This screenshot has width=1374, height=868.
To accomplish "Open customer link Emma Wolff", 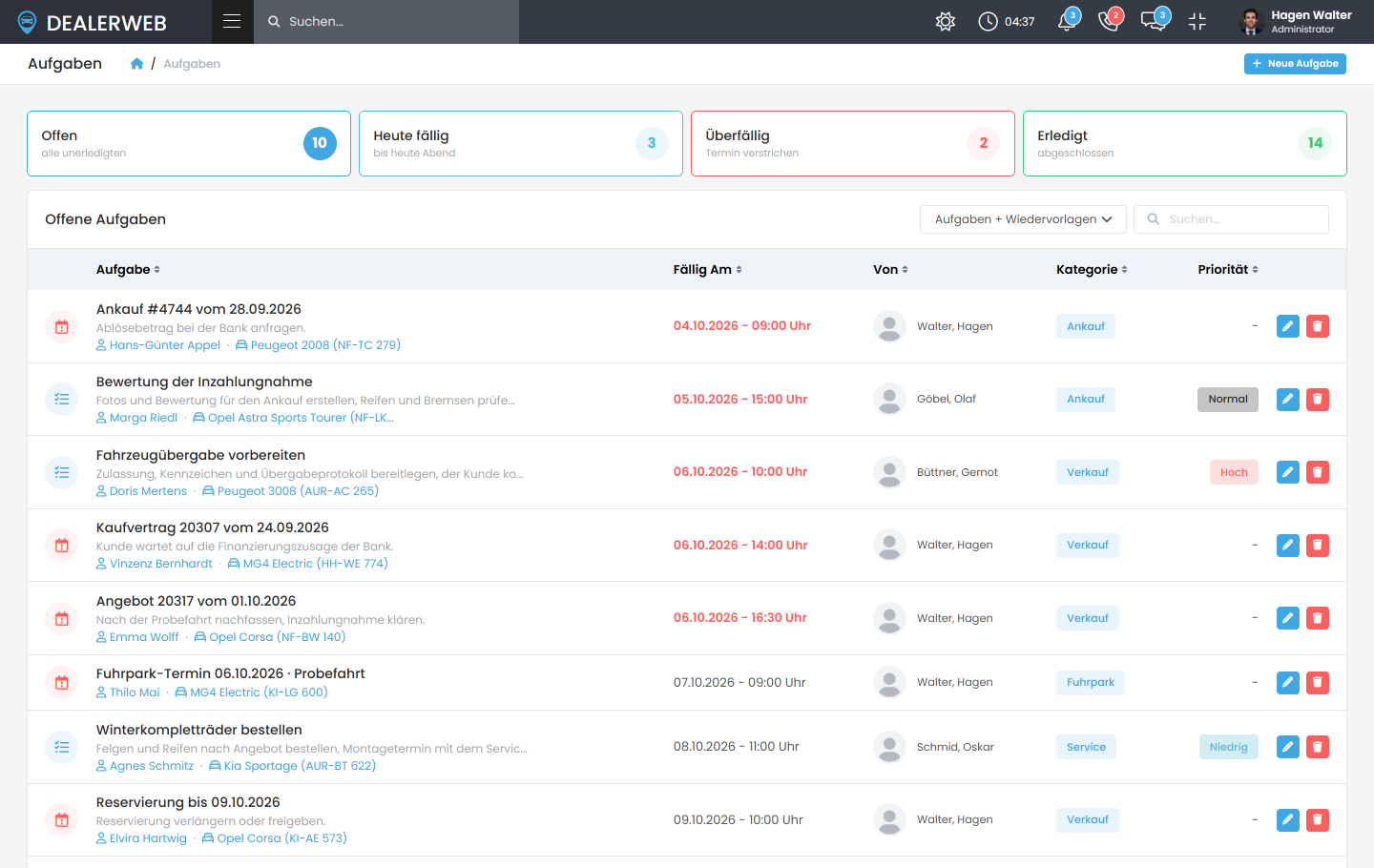I will click(x=137, y=637).
